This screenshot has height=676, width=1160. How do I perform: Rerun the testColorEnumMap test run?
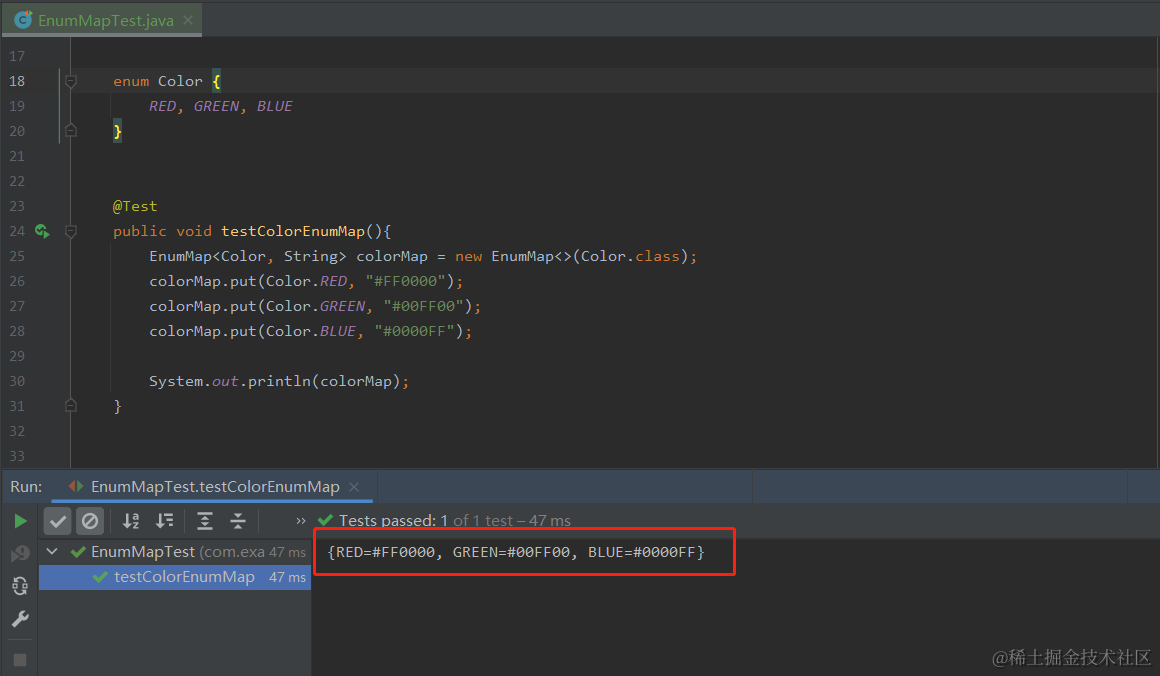point(20,520)
